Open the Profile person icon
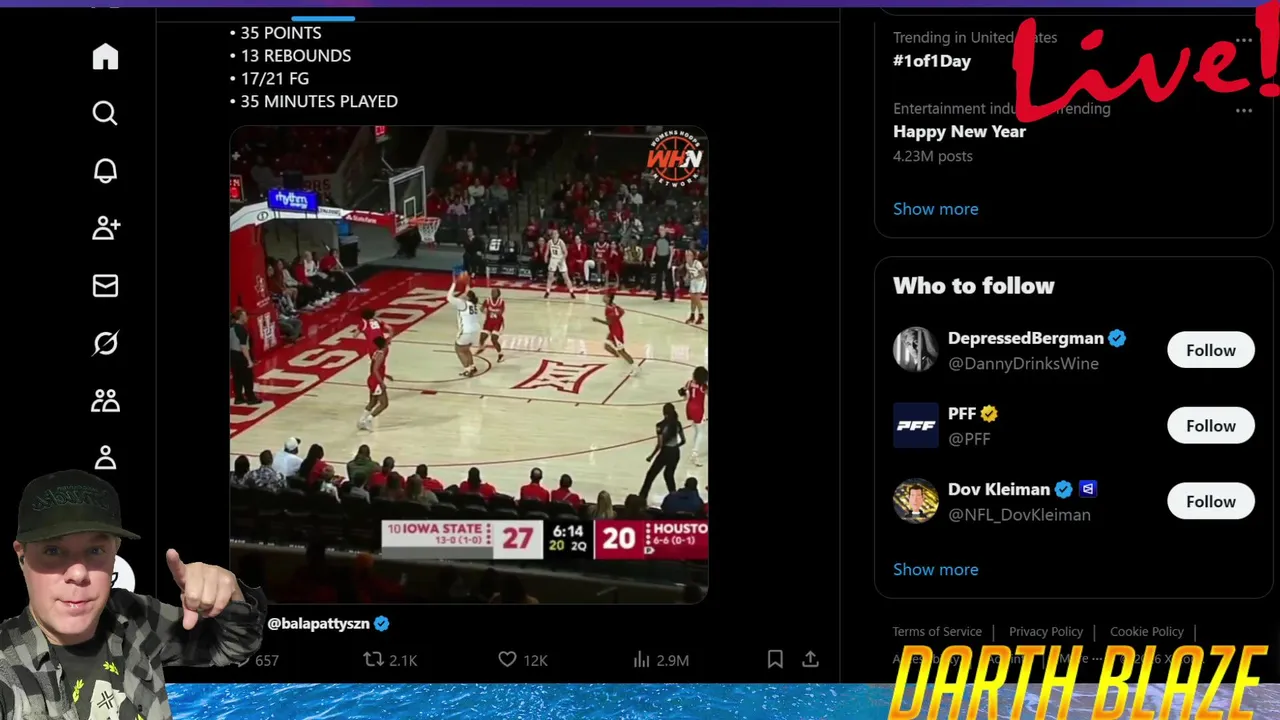 (105, 458)
